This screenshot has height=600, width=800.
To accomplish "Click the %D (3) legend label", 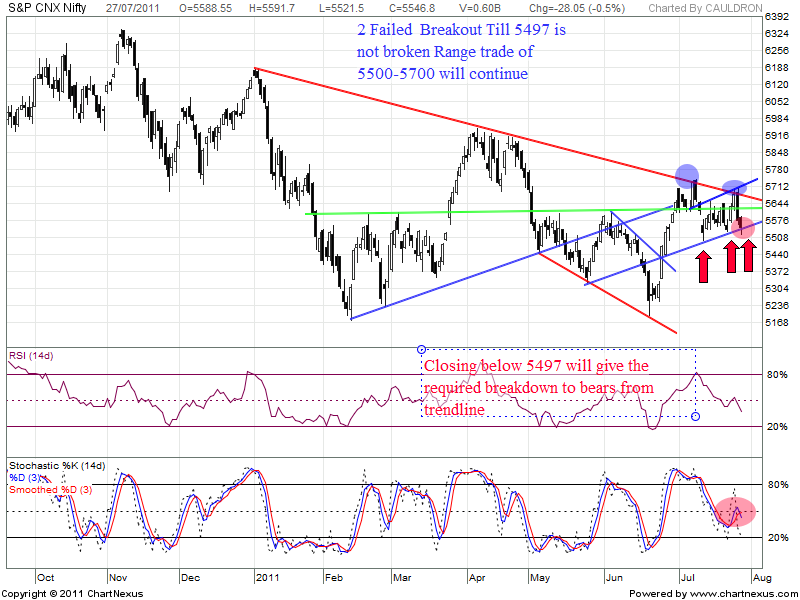I will click(26, 478).
